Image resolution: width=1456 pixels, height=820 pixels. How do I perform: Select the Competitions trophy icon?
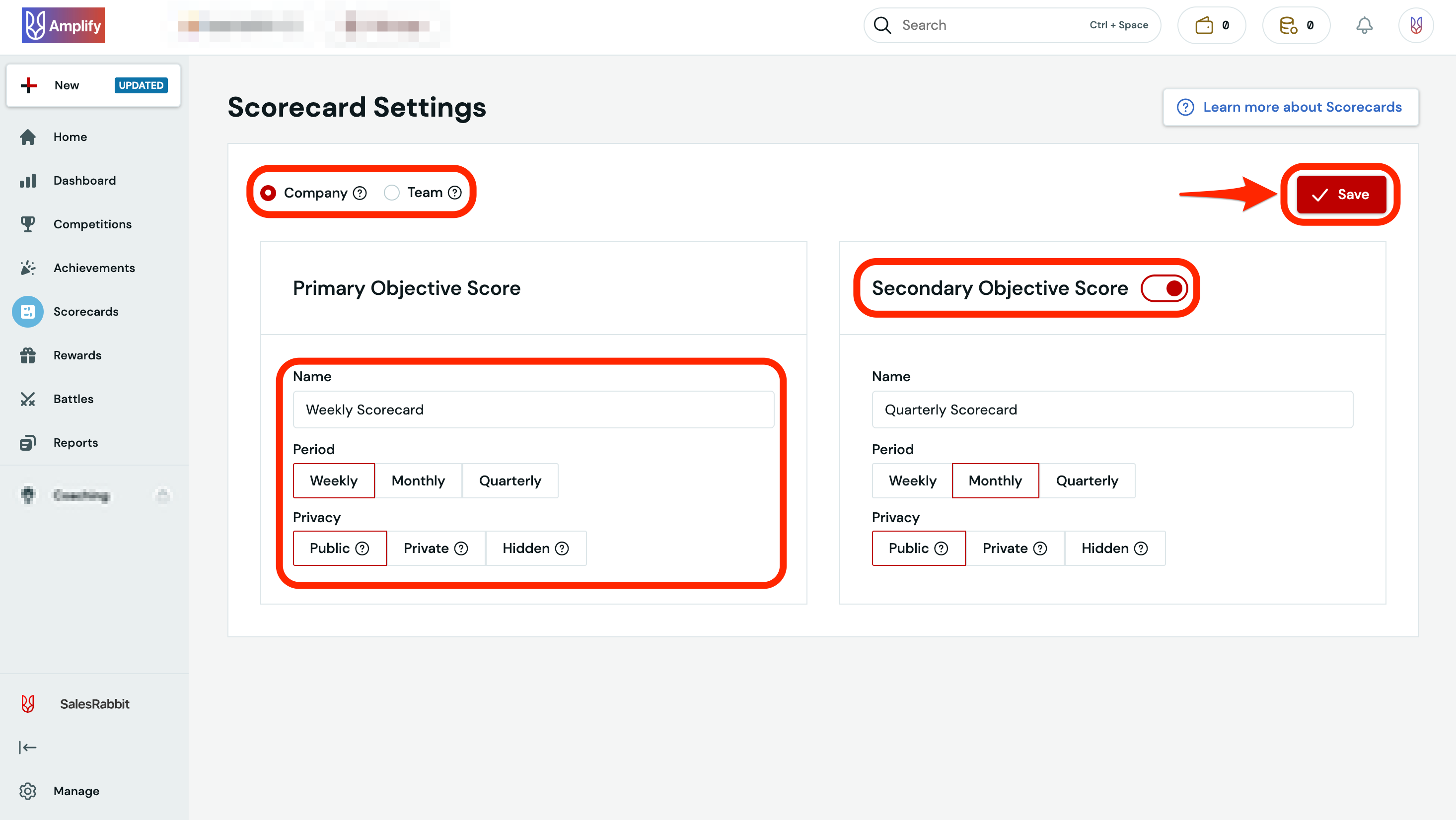pyautogui.click(x=28, y=224)
